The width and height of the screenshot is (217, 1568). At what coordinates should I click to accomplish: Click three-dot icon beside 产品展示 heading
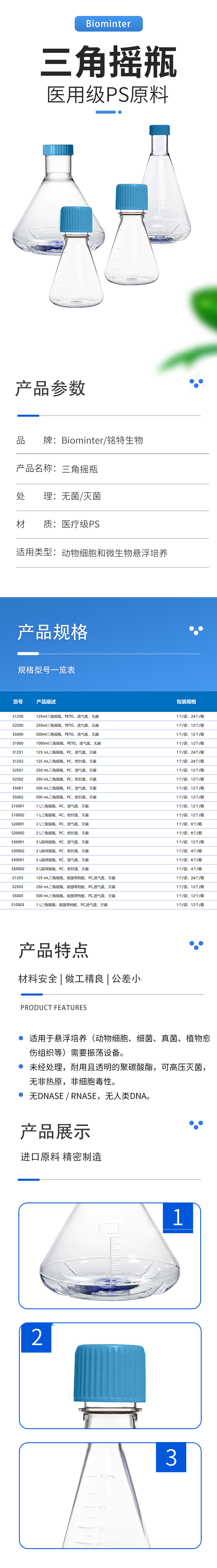click(x=196, y=1124)
